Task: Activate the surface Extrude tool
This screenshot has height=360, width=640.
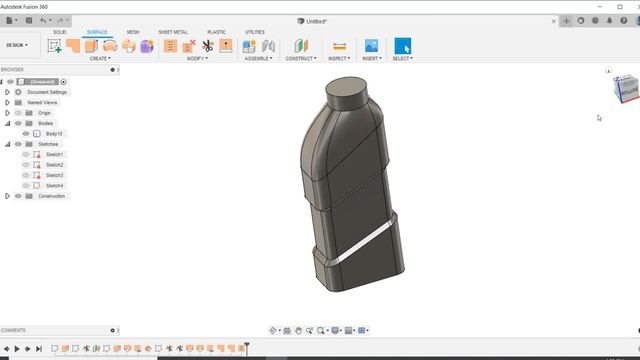Action: tap(91, 46)
